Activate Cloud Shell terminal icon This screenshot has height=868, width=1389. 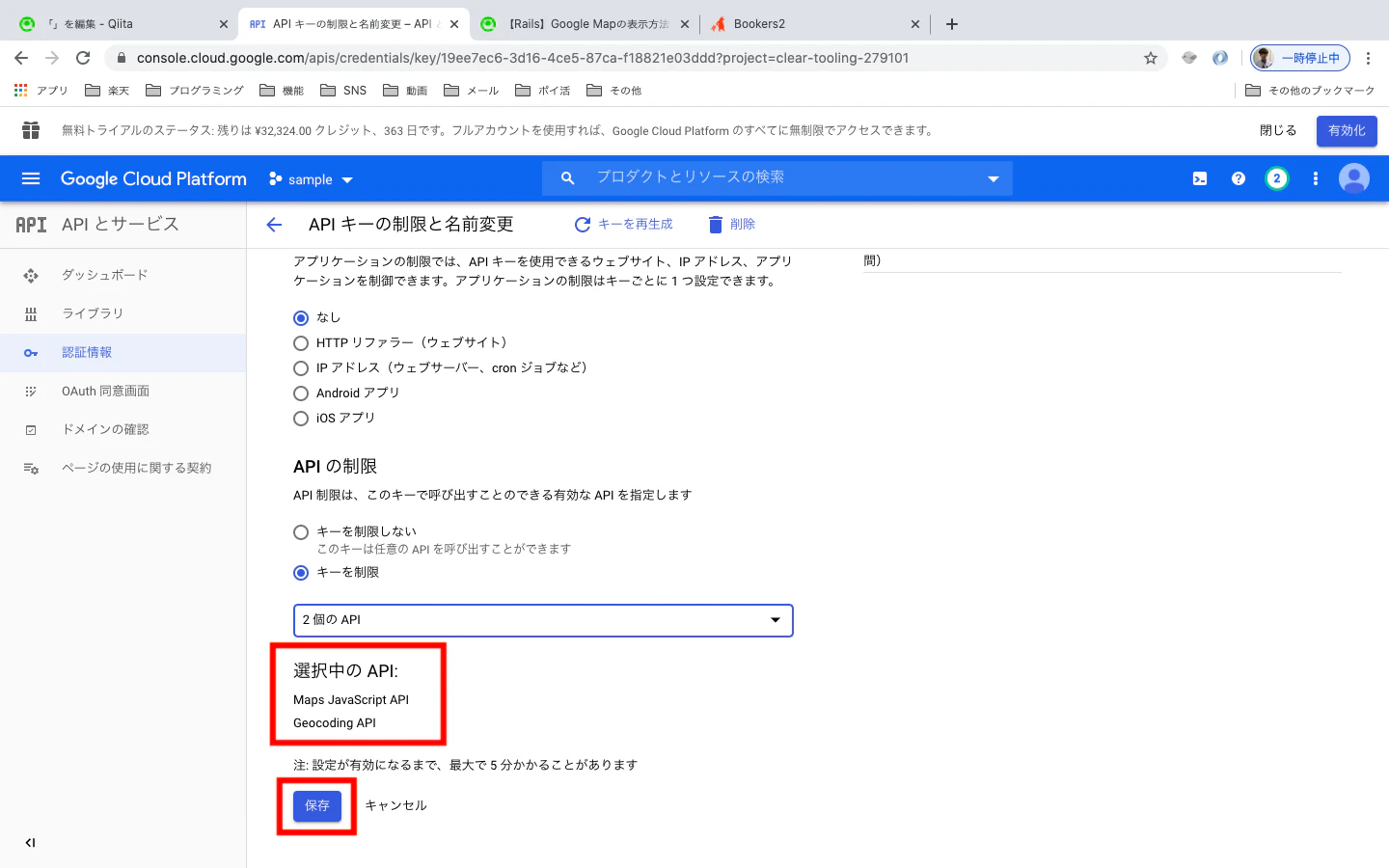[x=1200, y=178]
